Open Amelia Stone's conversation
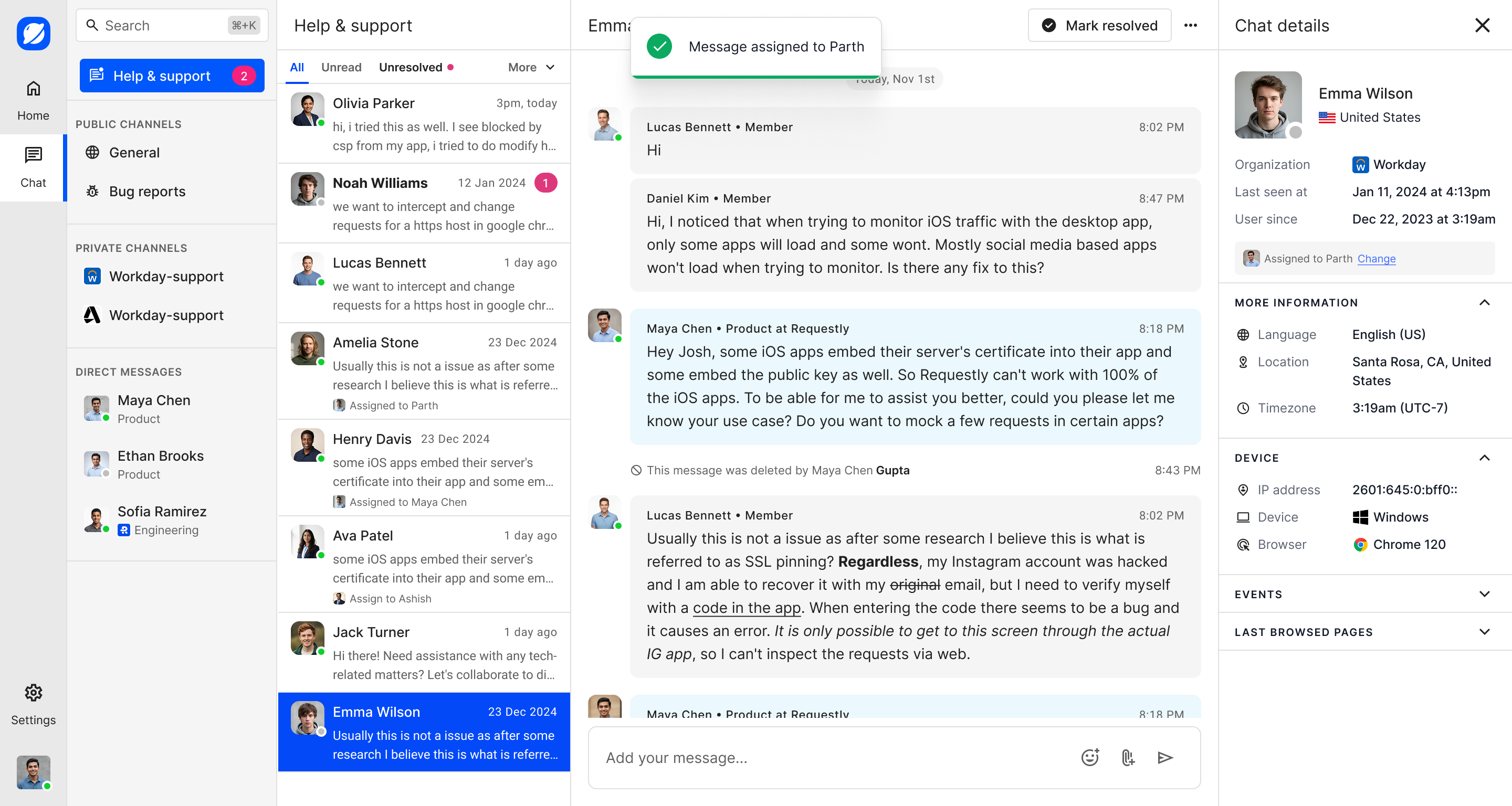Image resolution: width=1512 pixels, height=806 pixels. point(424,372)
